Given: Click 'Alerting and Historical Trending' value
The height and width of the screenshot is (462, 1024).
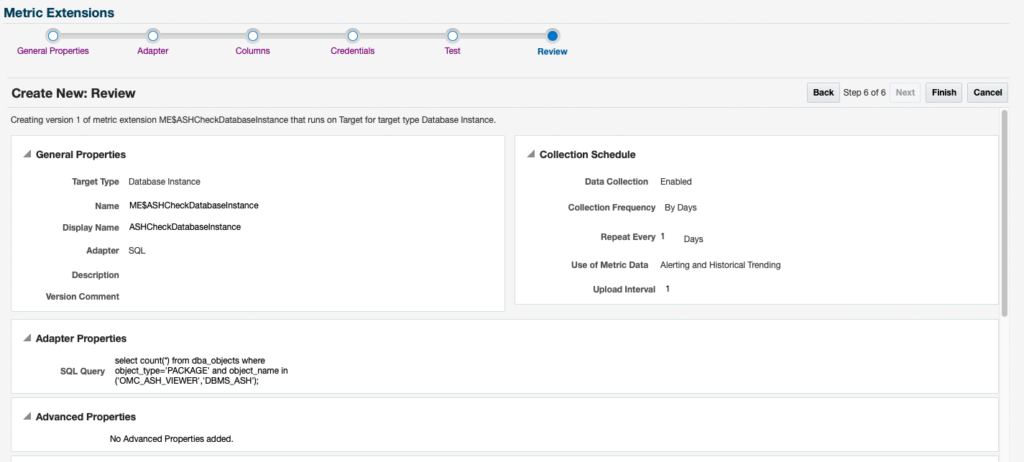Looking at the screenshot, I should 720,265.
